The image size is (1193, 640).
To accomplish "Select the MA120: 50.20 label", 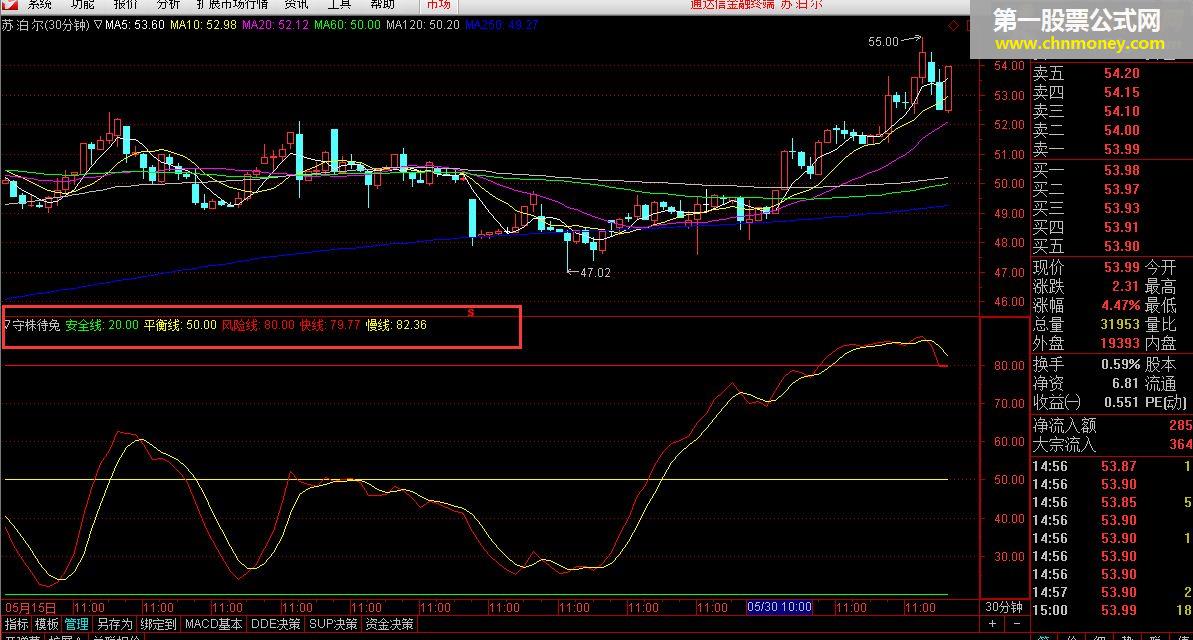I will pos(423,25).
